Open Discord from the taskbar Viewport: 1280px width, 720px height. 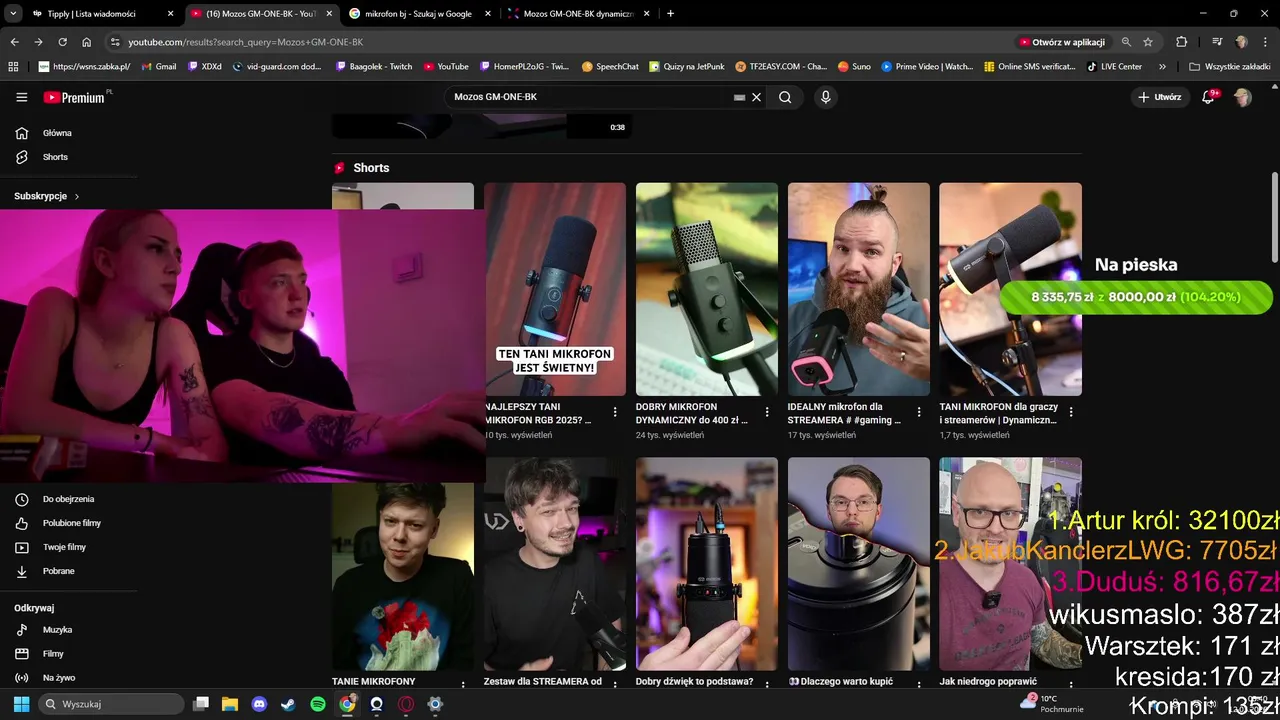(260, 704)
